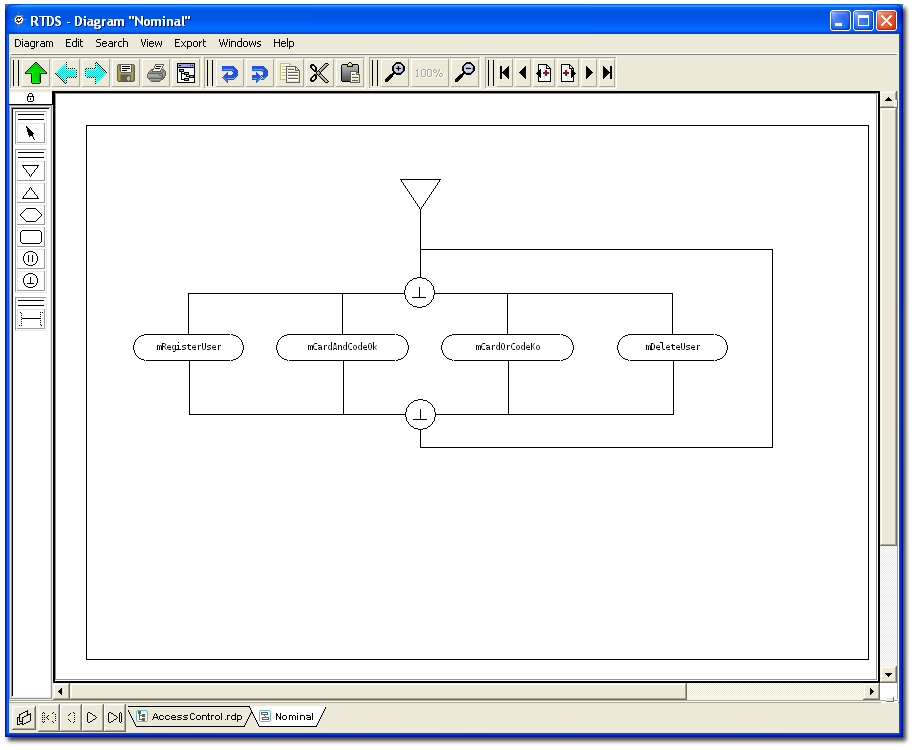Select the mCardAndCodeOk diagram node
The image size is (920, 750).
343,347
